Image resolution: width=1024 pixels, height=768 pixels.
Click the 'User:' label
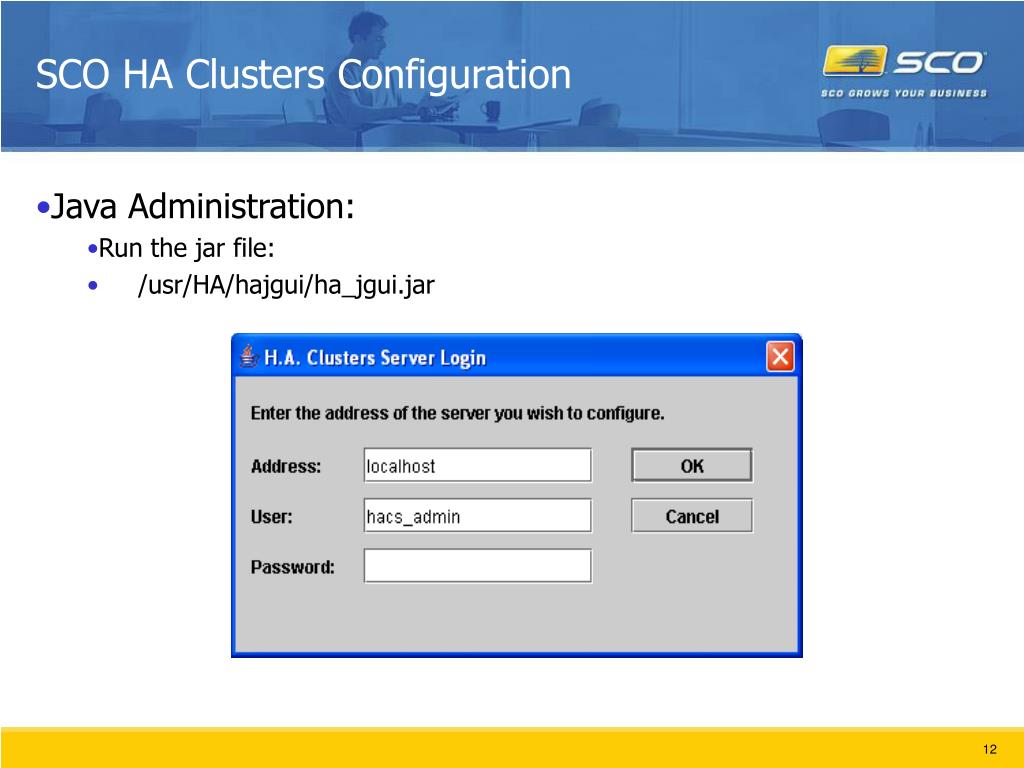272,517
